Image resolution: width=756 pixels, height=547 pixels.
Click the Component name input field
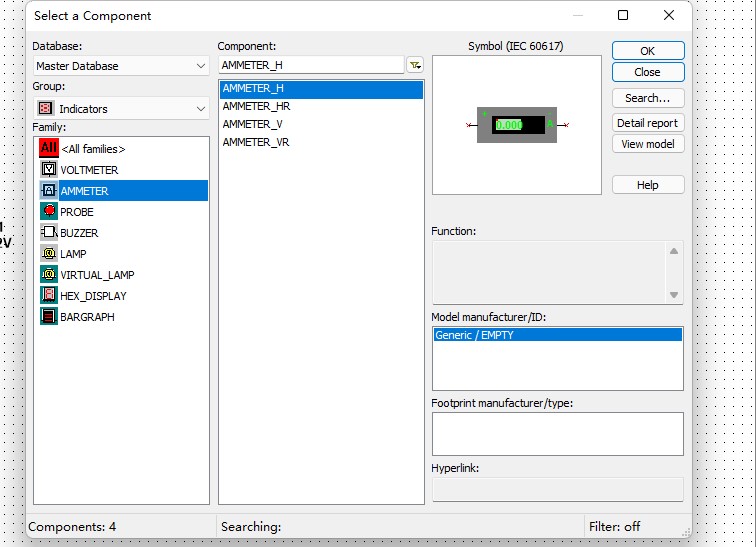pyautogui.click(x=311, y=65)
